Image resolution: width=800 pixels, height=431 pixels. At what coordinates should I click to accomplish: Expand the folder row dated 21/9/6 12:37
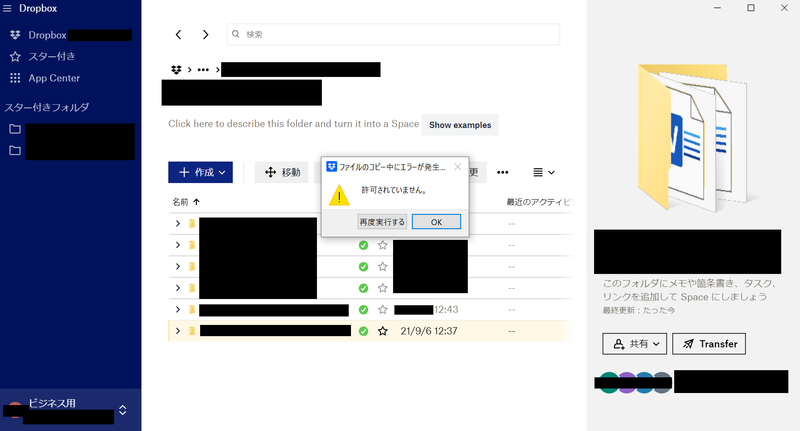(178, 331)
